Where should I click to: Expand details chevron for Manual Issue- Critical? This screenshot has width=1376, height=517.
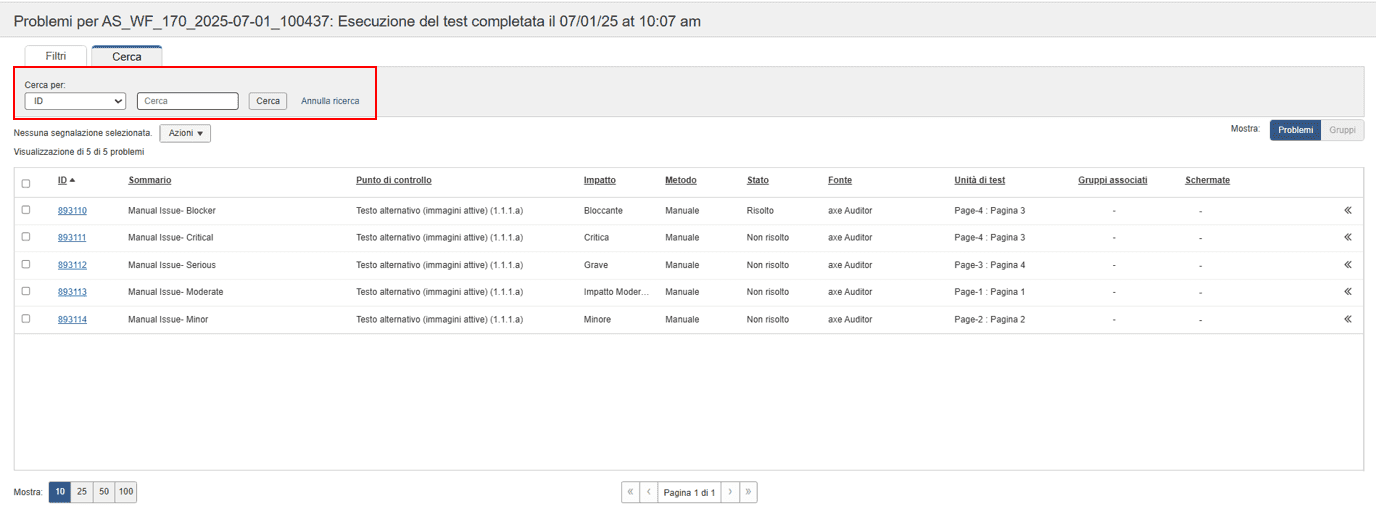point(1347,238)
